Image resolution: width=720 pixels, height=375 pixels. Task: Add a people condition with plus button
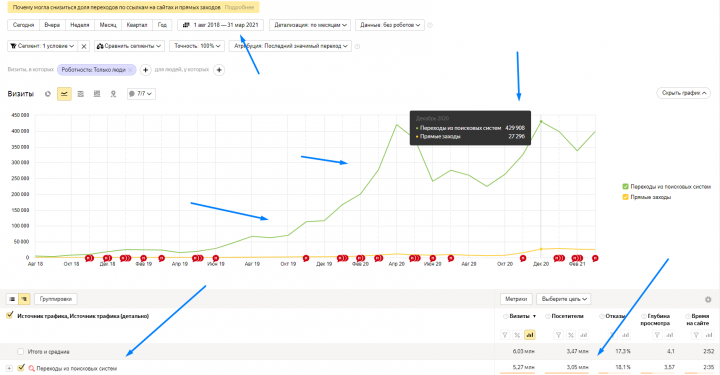[x=219, y=70]
